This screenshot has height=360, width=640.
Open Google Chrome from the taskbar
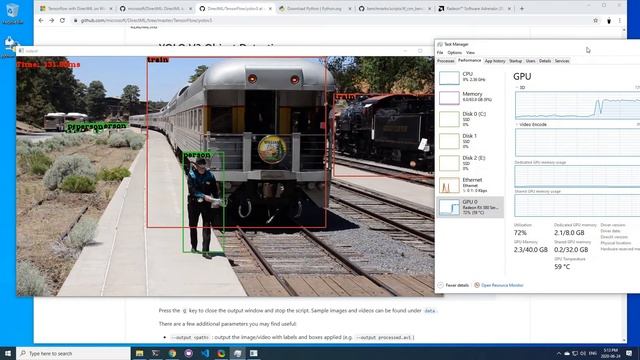click(172, 353)
